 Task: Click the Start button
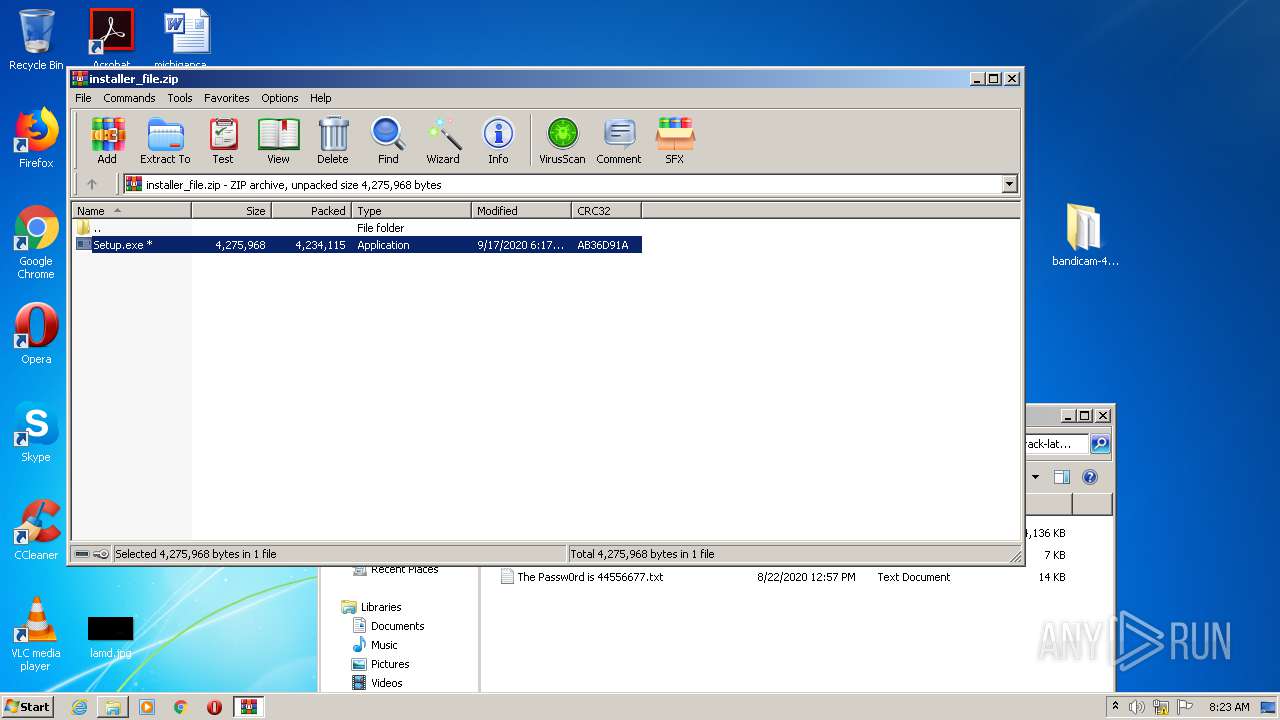click(28, 706)
